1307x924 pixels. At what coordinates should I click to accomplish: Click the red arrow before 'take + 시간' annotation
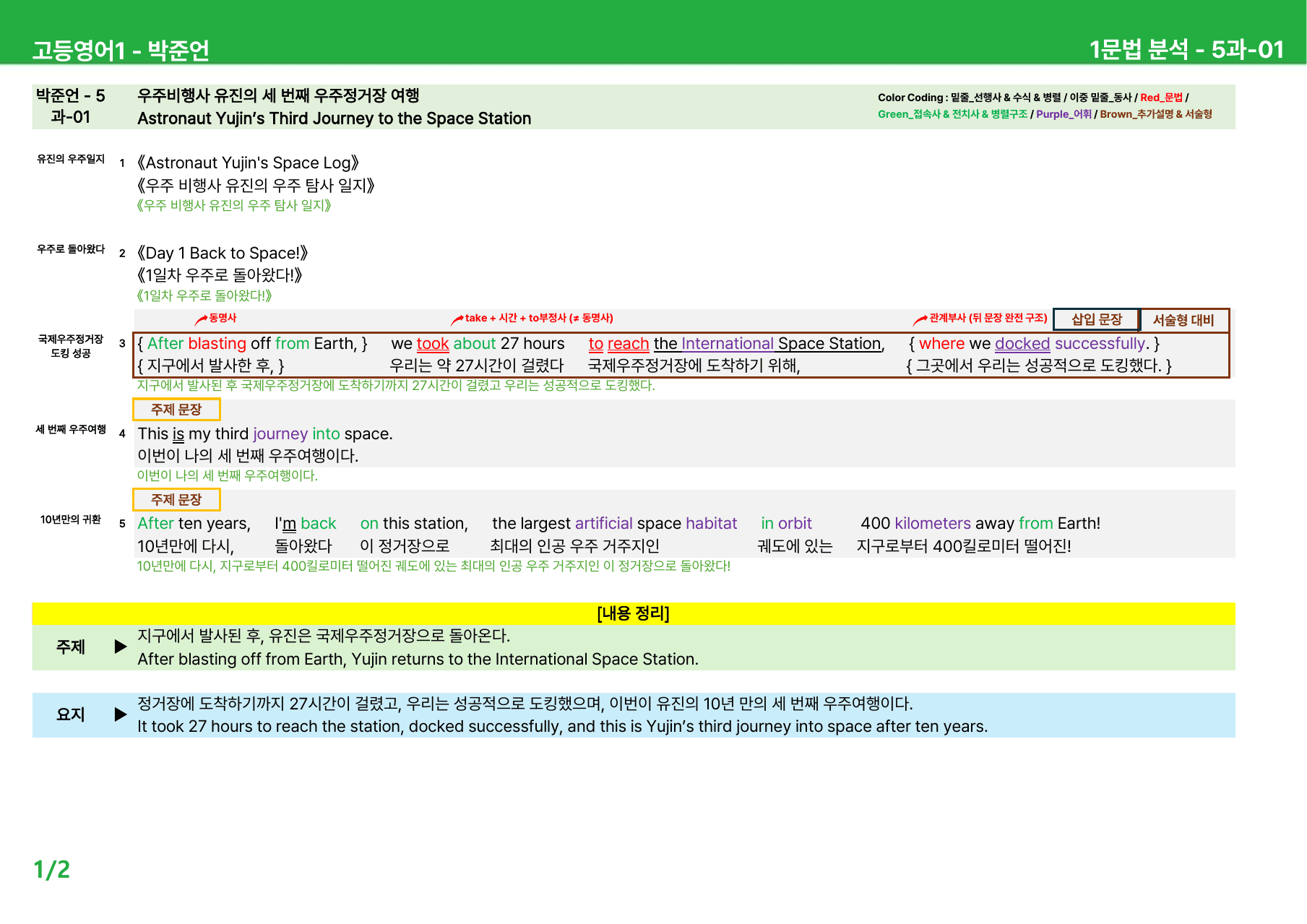[457, 319]
